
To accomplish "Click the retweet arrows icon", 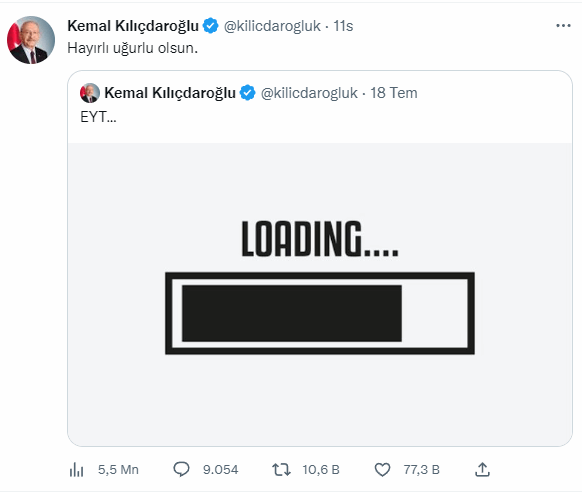I will 281,469.
